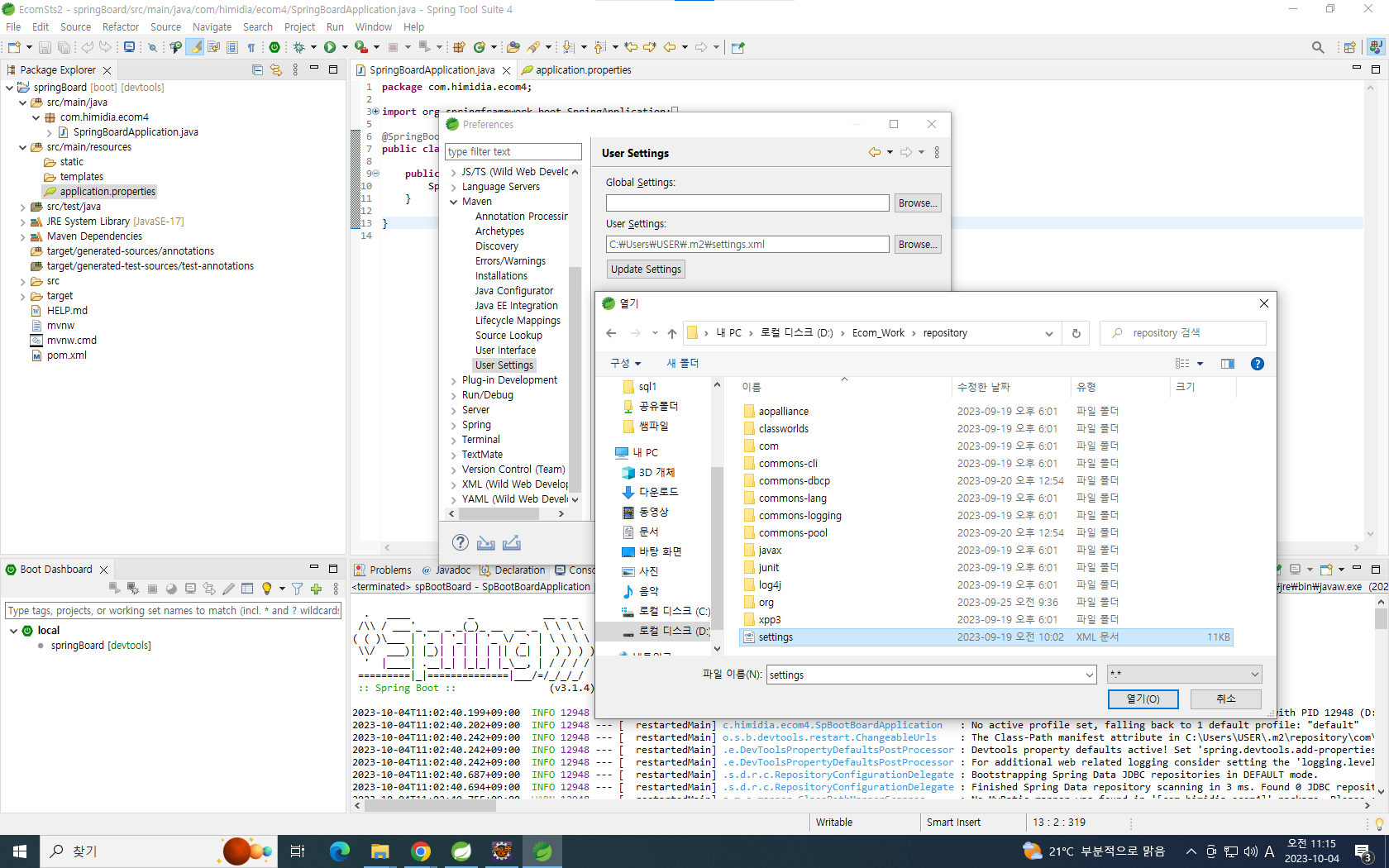Click the Open Perspective toolbar icon
1389x868 pixels.
(1349, 47)
